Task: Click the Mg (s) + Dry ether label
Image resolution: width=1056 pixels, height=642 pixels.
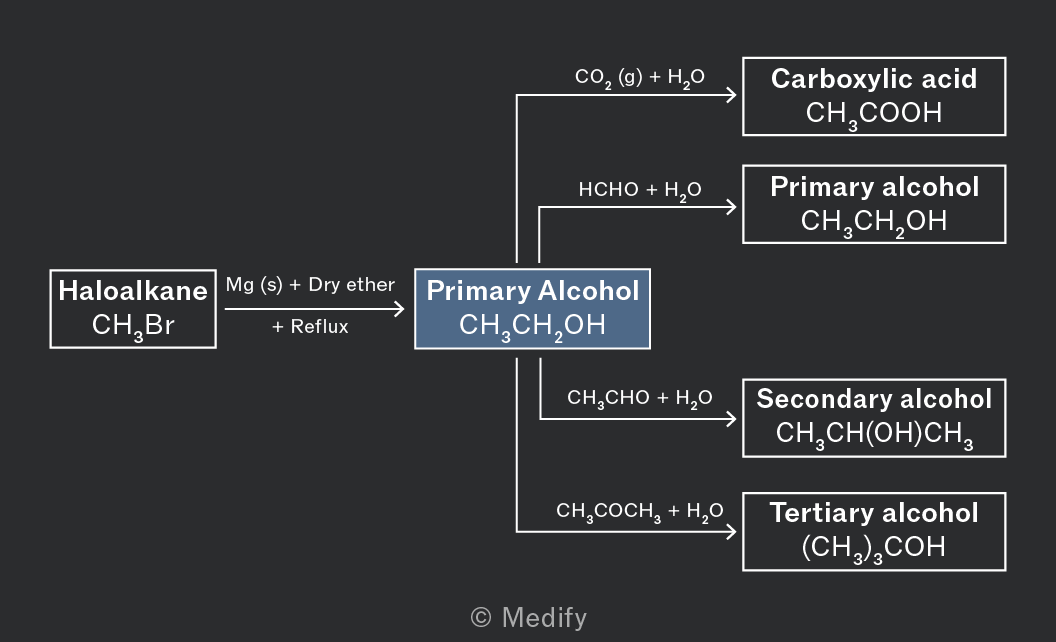Action: click(310, 285)
